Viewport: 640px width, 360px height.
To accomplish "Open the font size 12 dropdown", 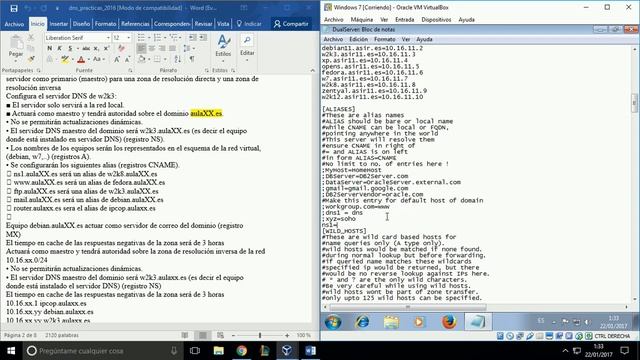I will click(x=129, y=38).
